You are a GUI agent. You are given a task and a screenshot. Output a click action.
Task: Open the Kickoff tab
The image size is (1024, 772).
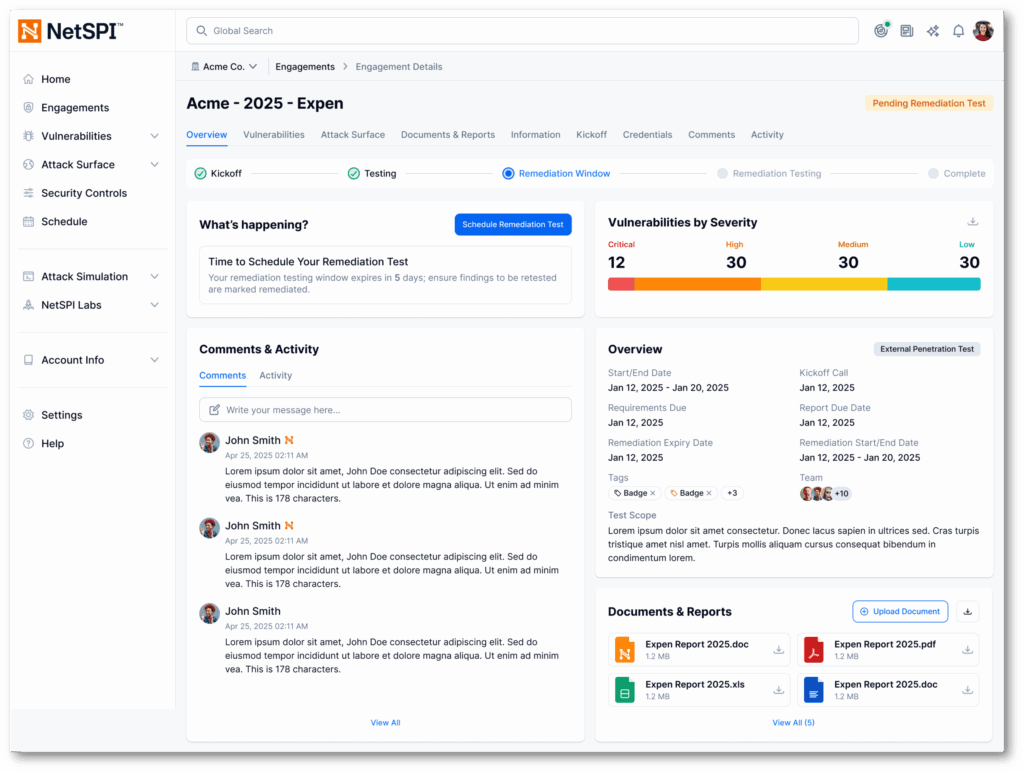click(591, 135)
